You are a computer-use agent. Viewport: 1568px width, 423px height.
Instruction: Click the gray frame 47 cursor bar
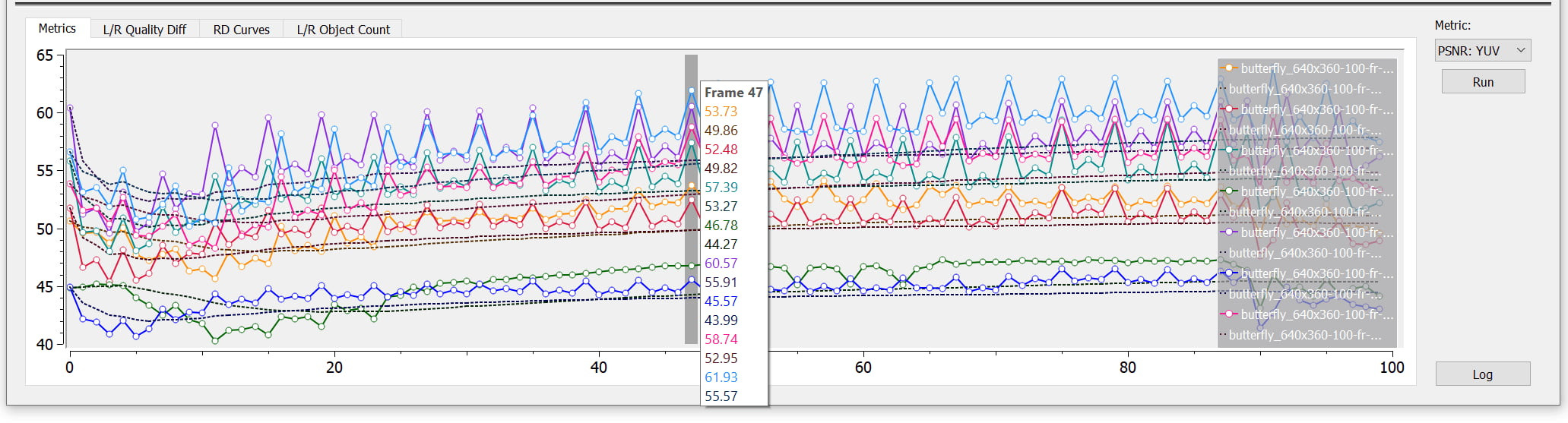pyautogui.click(x=691, y=199)
